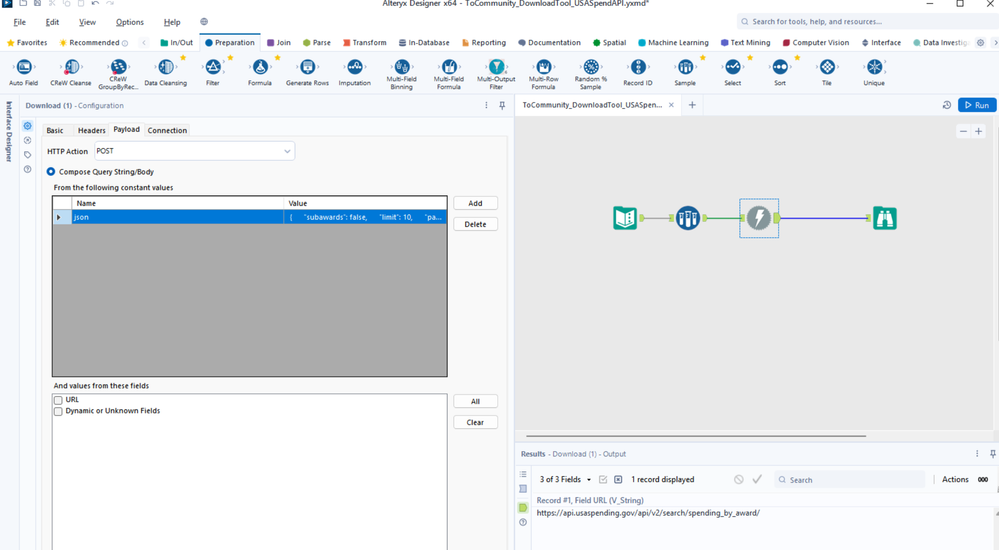The image size is (999, 550).
Task: Click the global search field
Action: click(x=866, y=22)
